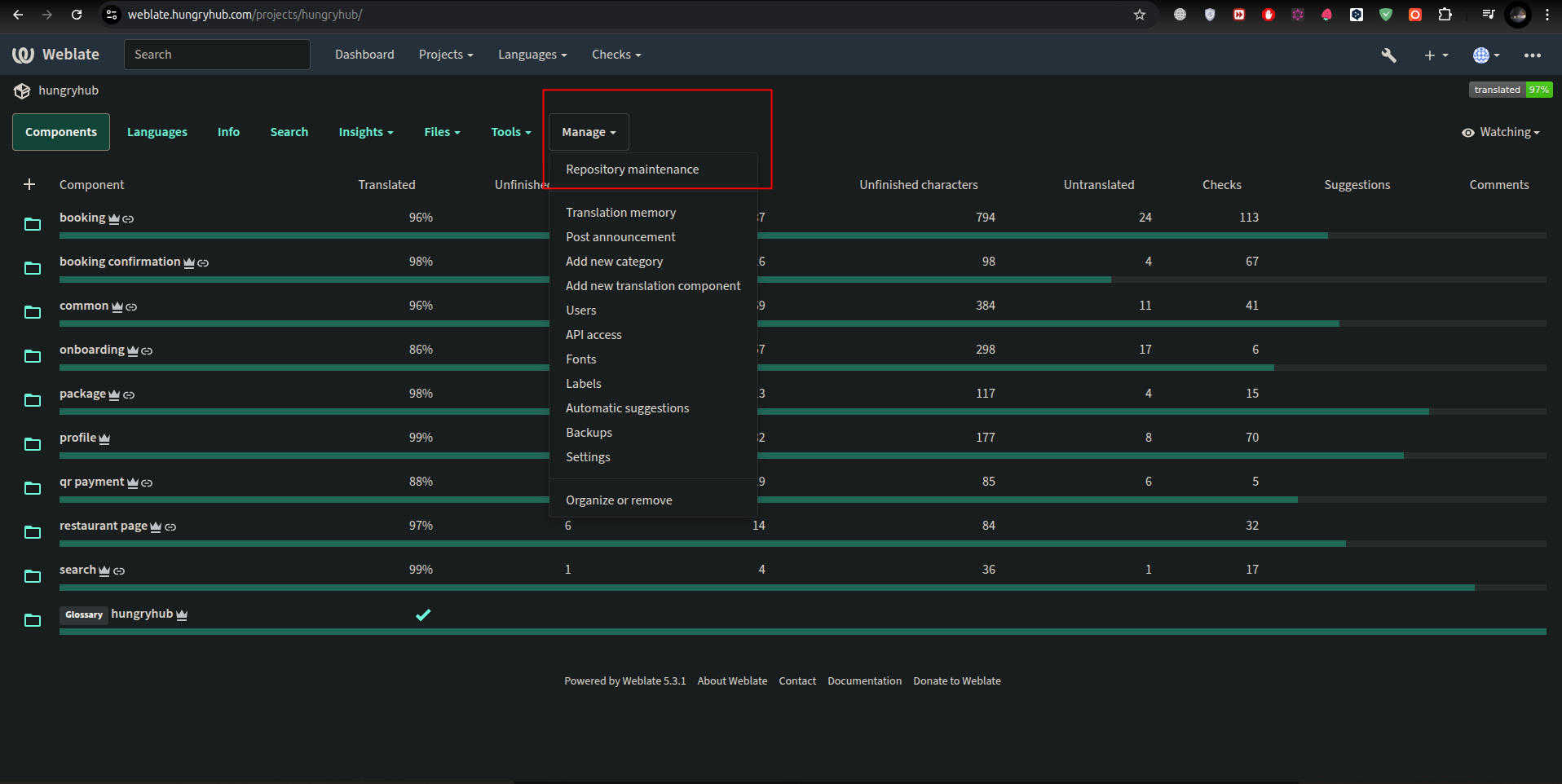Click the wrench management icon in navbar
This screenshot has width=1562, height=784.
(1388, 55)
